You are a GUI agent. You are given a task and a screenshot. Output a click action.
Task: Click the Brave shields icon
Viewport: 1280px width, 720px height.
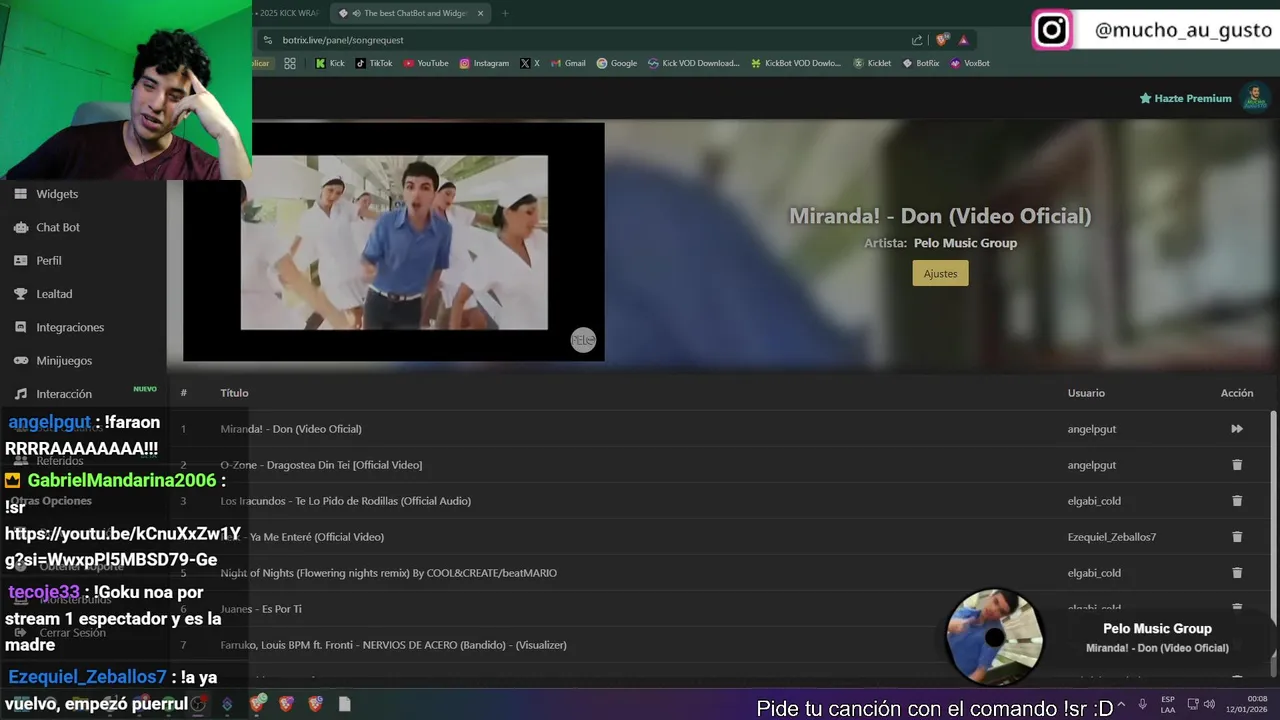pyautogui.click(x=942, y=40)
